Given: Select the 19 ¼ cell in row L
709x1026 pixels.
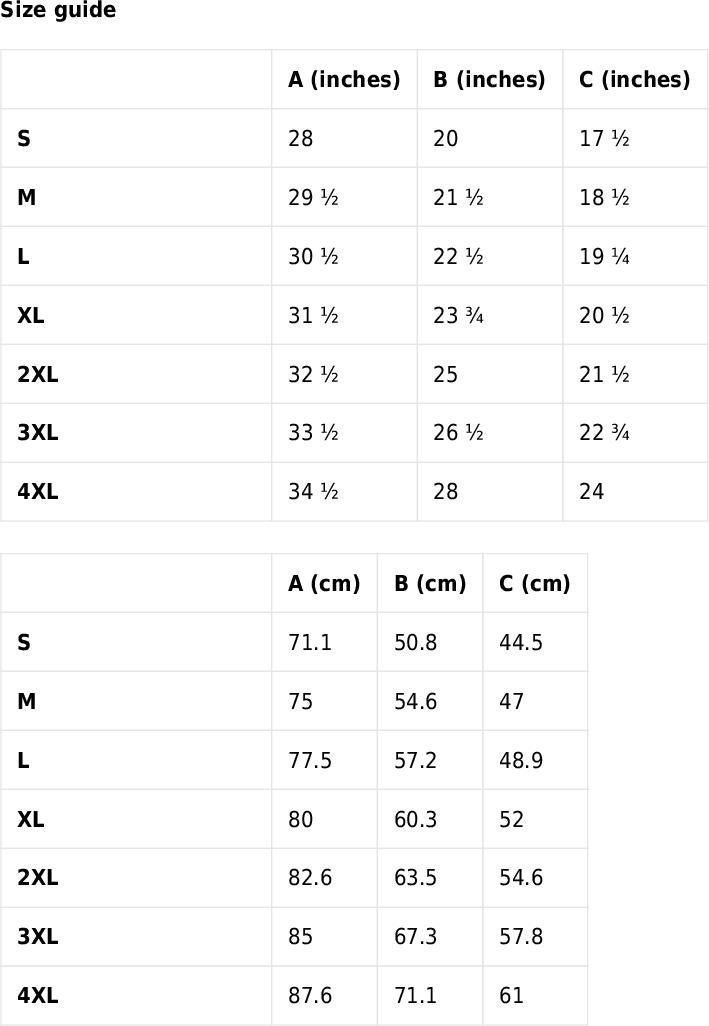Looking at the screenshot, I should [604, 256].
